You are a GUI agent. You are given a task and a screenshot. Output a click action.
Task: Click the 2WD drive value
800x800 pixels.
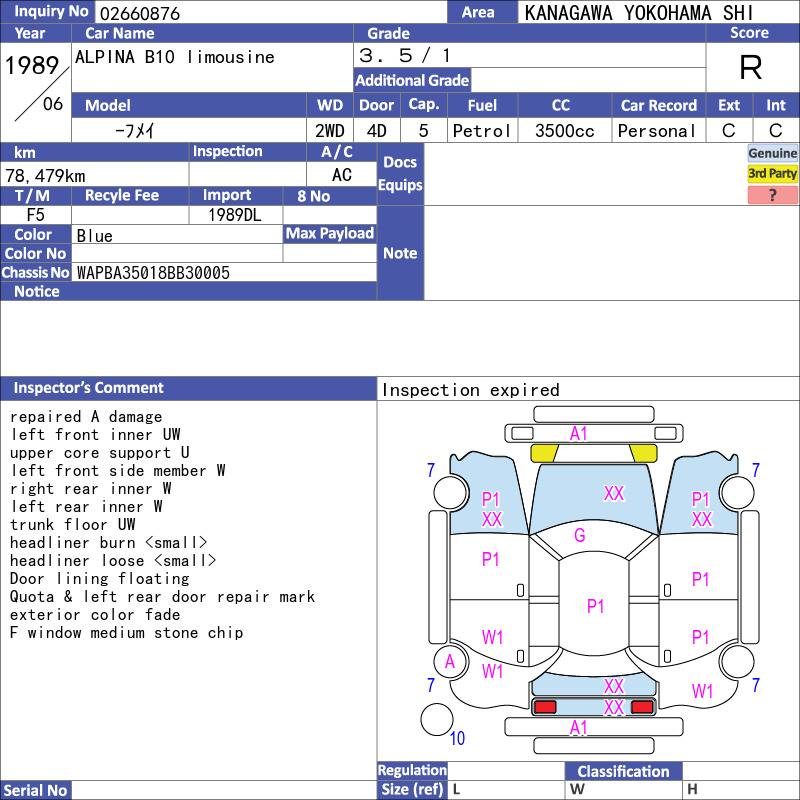(x=330, y=131)
